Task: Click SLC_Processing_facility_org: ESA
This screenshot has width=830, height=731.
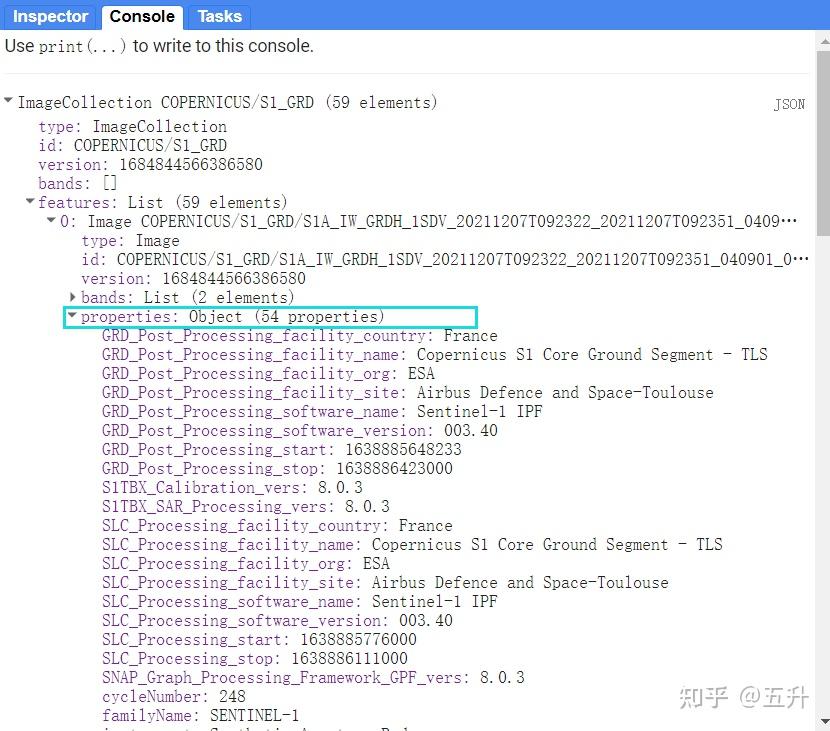Action: pos(246,564)
